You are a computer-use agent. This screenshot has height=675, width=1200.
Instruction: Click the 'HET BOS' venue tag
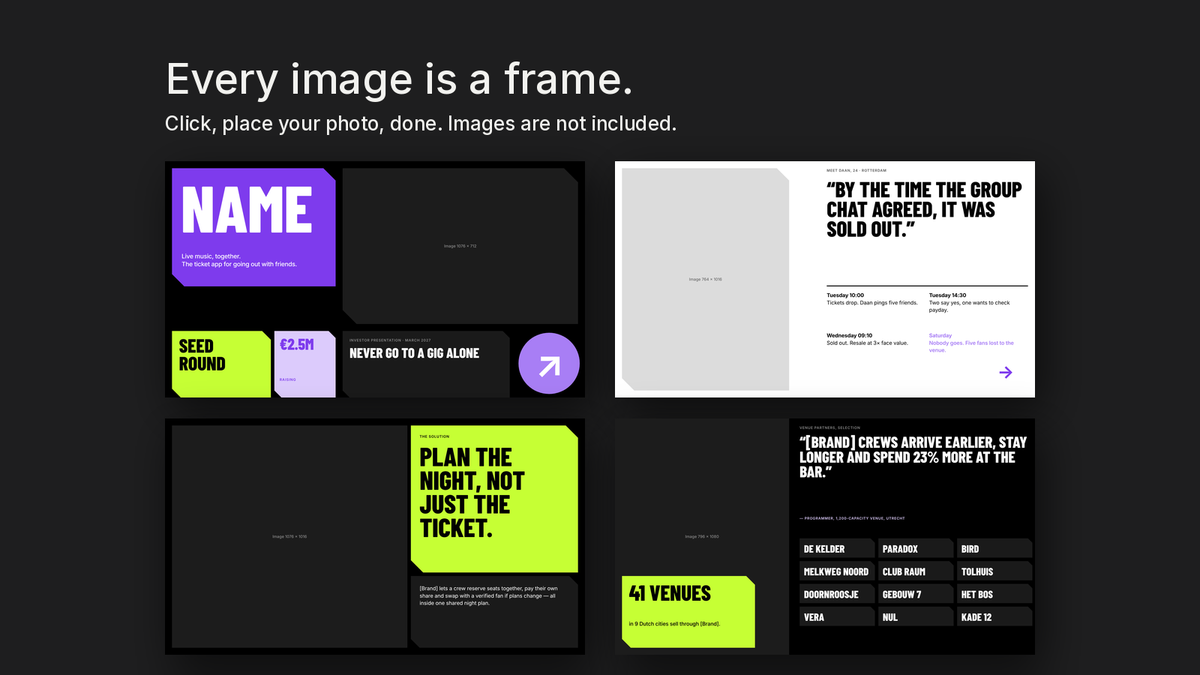(x=995, y=594)
